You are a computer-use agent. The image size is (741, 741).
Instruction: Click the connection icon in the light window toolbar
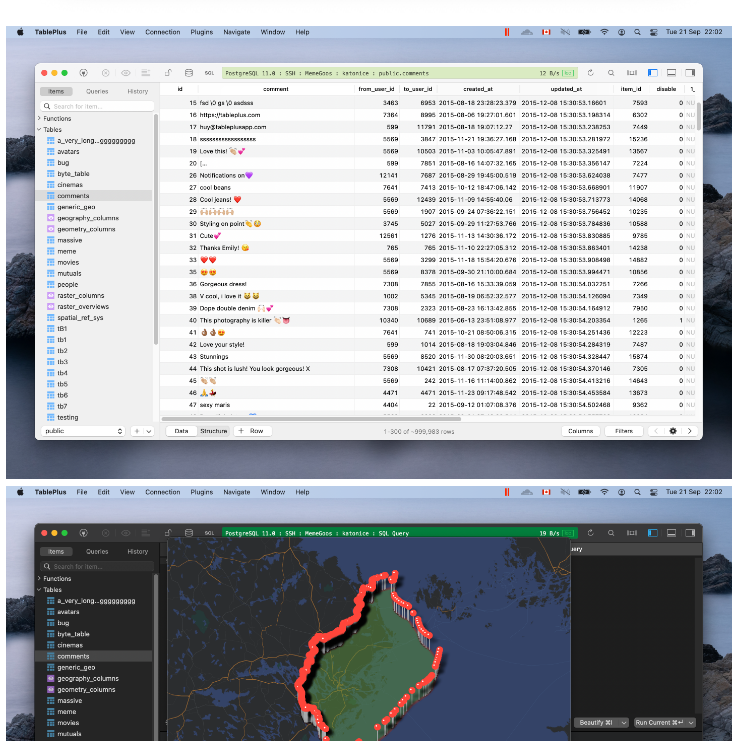(83, 73)
